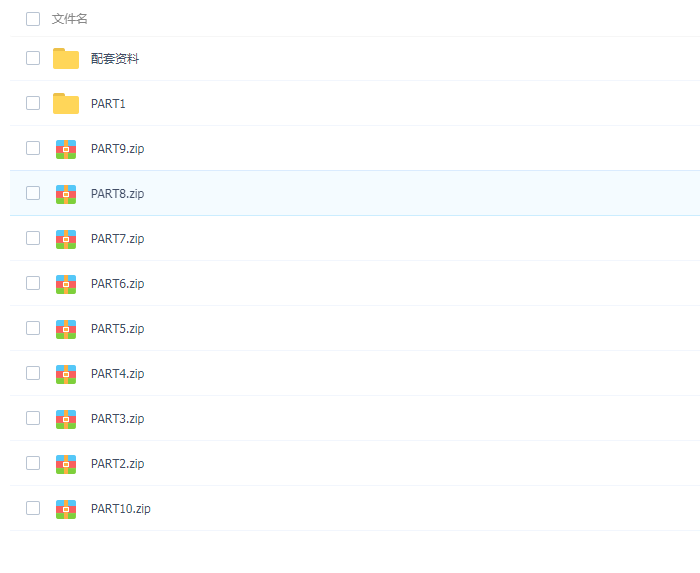Click the PART10.zip archive icon
700x573 pixels.
[66, 510]
